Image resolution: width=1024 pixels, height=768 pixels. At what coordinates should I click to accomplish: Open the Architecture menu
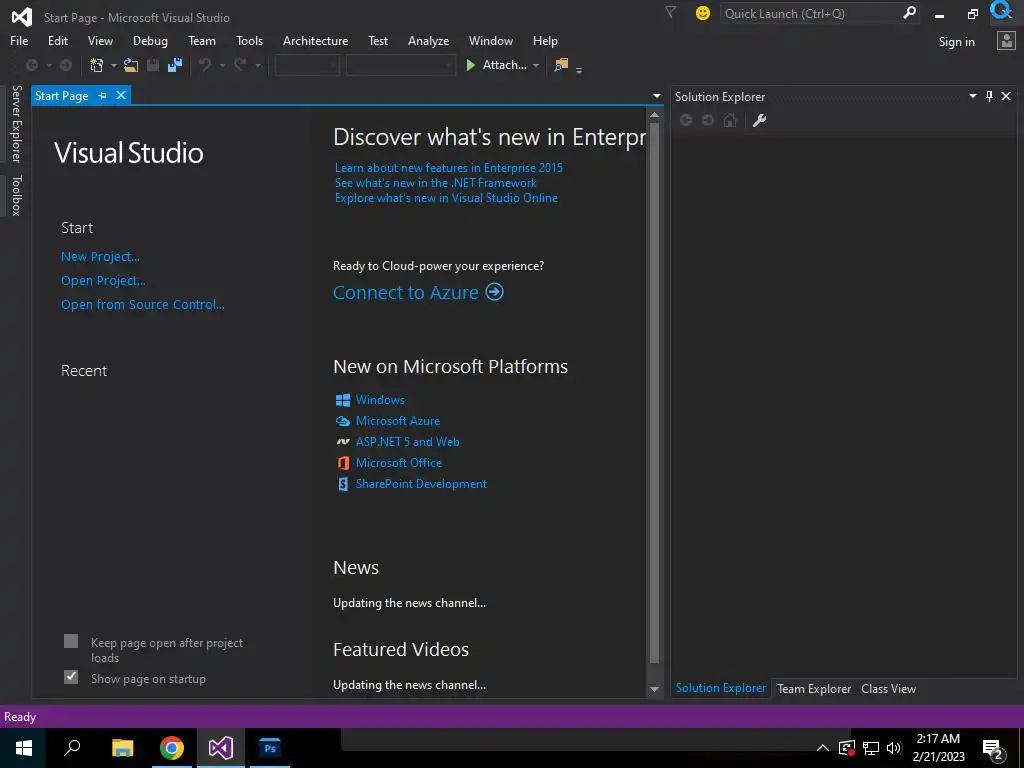[x=315, y=40]
